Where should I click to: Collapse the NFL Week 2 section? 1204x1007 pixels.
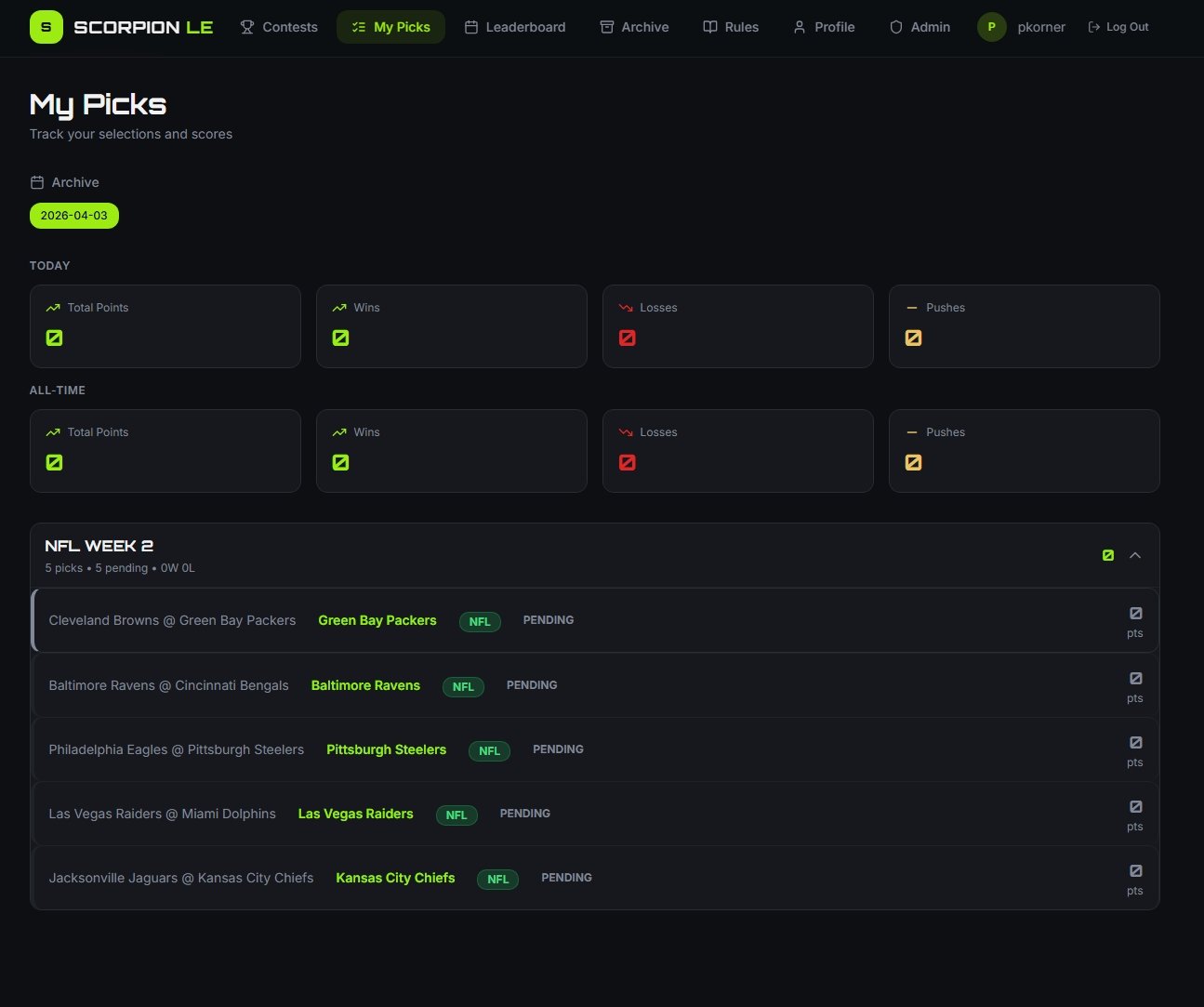[x=1135, y=555]
